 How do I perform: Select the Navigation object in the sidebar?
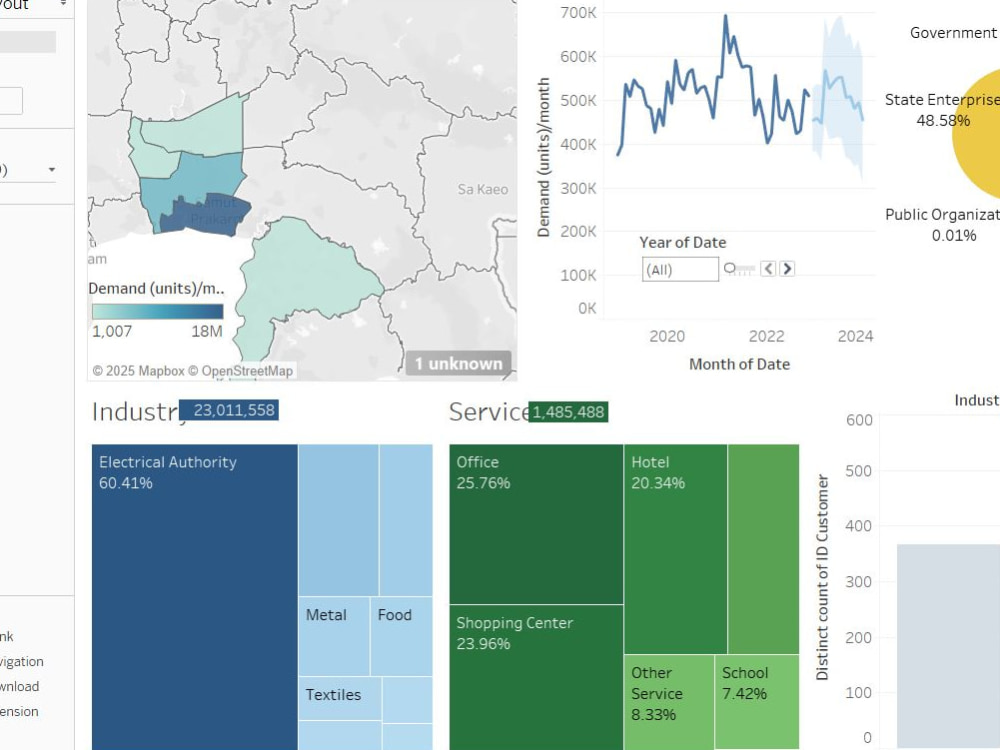(21, 661)
